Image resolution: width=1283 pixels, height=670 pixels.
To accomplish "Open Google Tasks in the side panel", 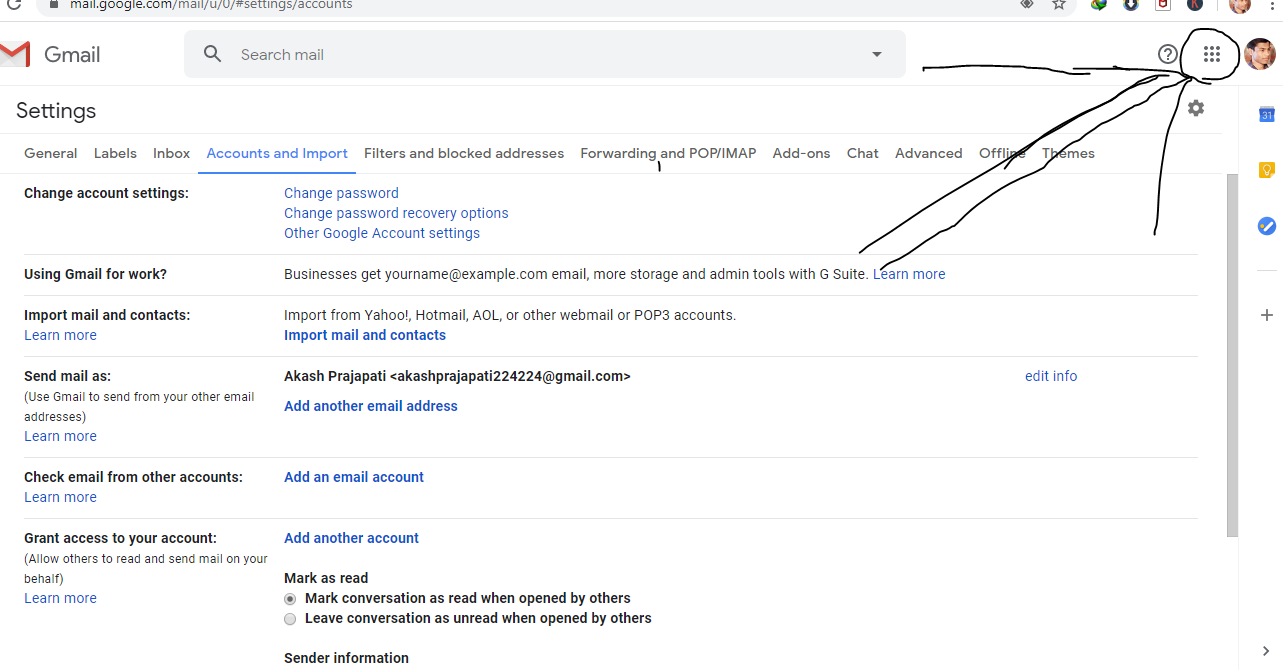I will pyautogui.click(x=1266, y=226).
